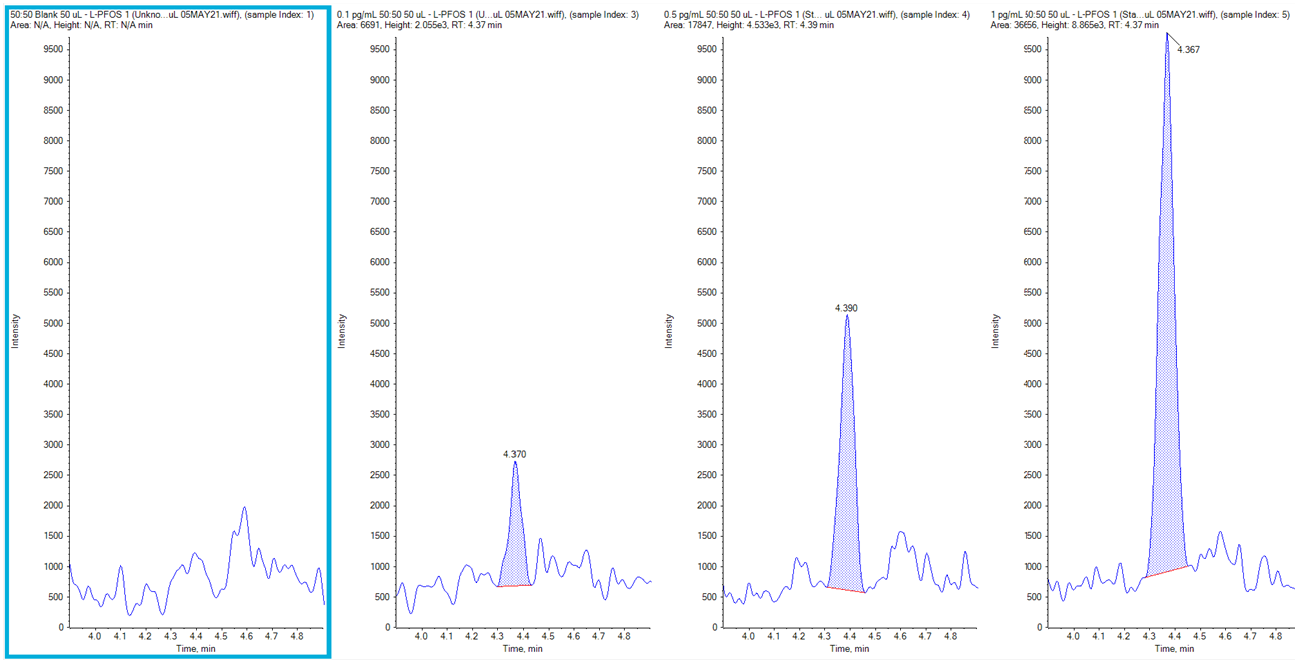1311x662 pixels.
Task: Click 'Time, min' axis label under the 1 pg/mL chromatogram
Action: click(x=1176, y=649)
